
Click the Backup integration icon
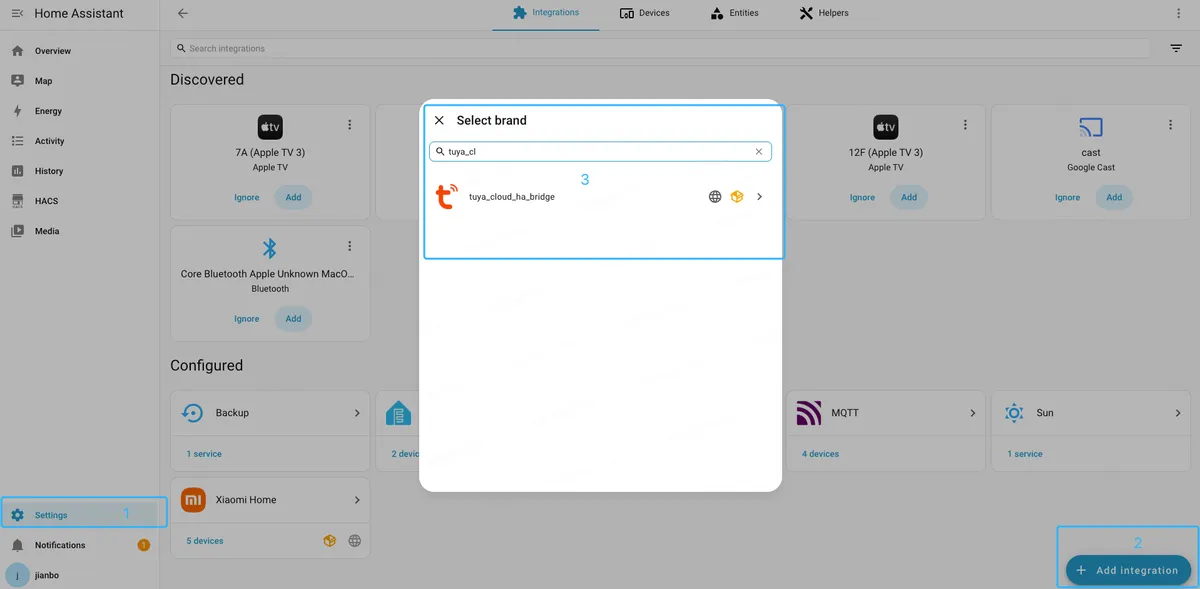pos(193,413)
